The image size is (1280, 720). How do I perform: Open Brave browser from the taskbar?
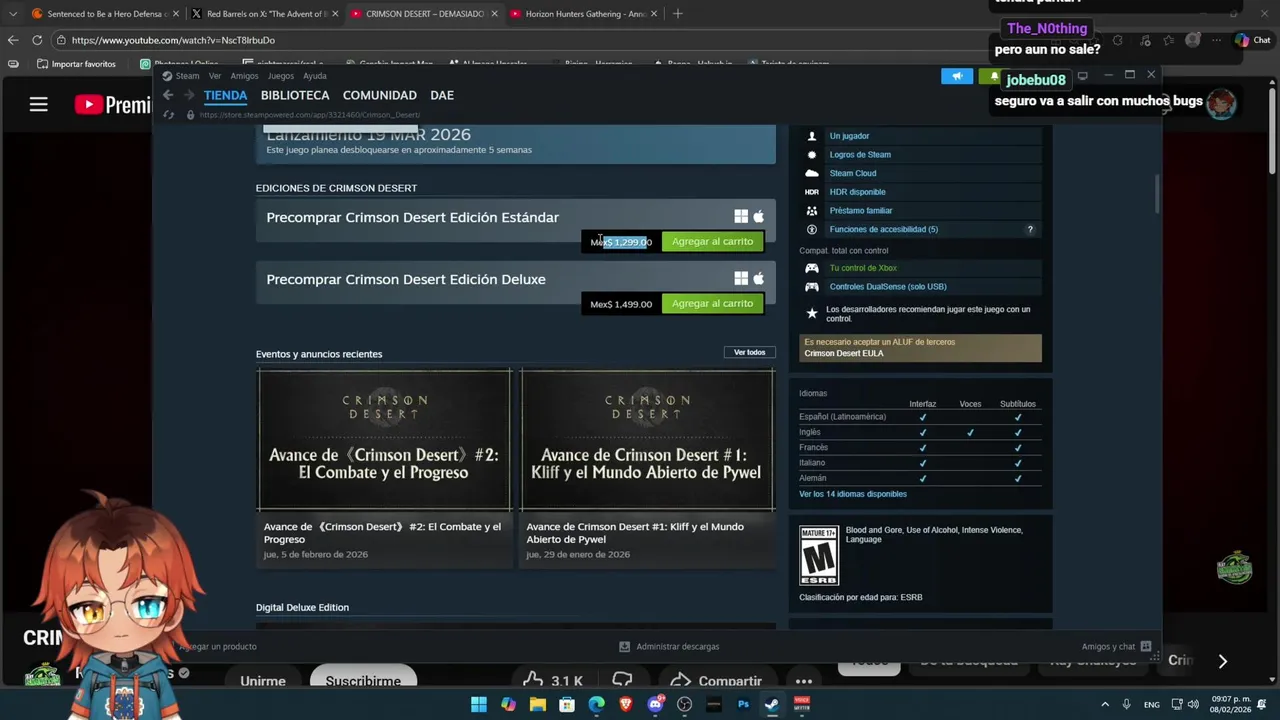[x=626, y=704]
